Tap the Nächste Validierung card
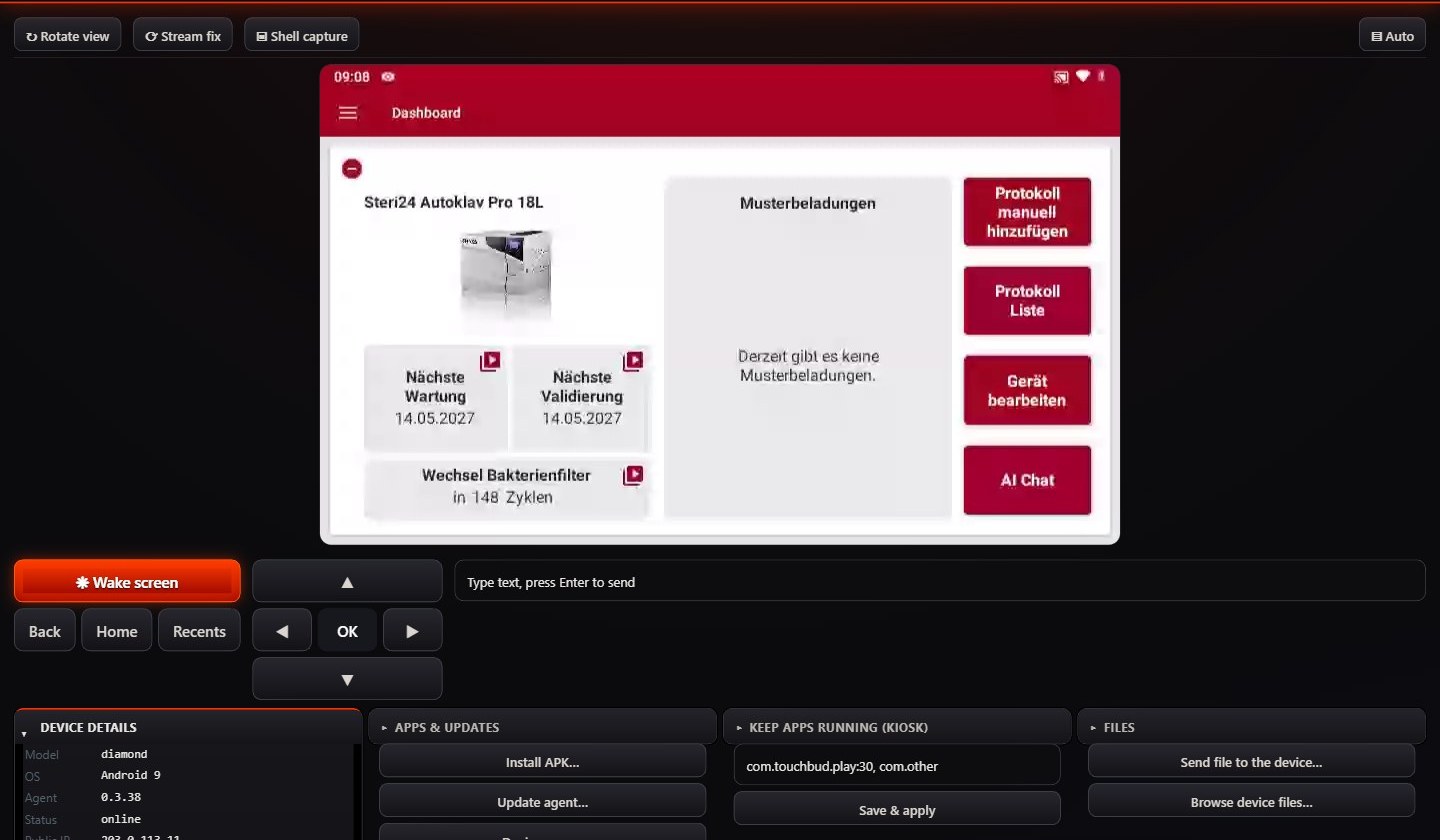1440x840 pixels. click(582, 398)
